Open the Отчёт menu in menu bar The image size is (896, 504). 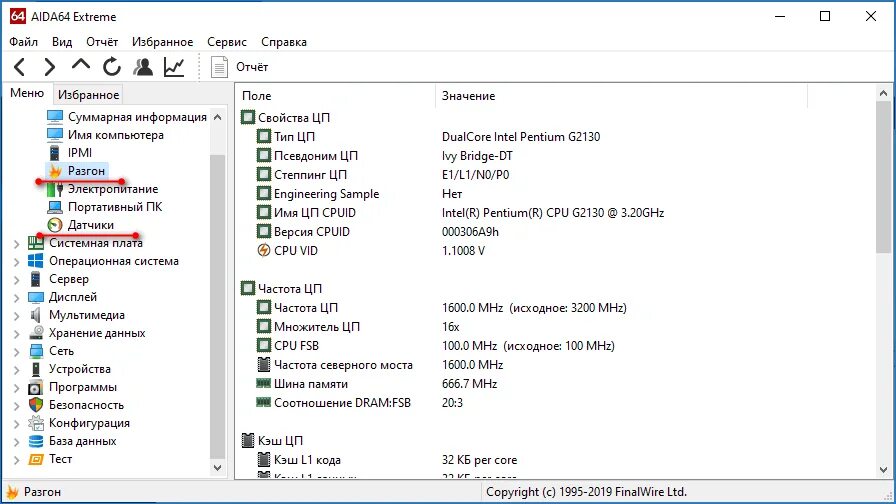pos(102,42)
